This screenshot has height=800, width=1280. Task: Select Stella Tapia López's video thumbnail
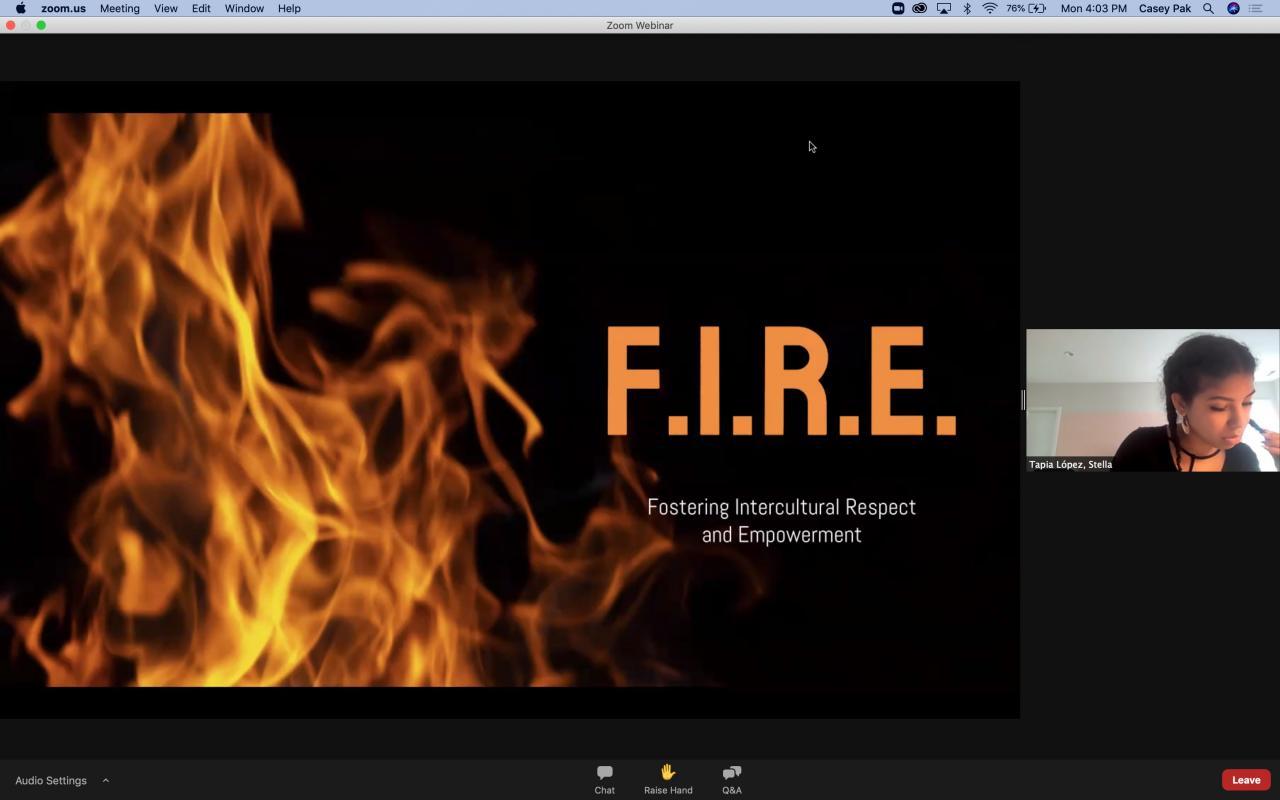pos(1152,400)
